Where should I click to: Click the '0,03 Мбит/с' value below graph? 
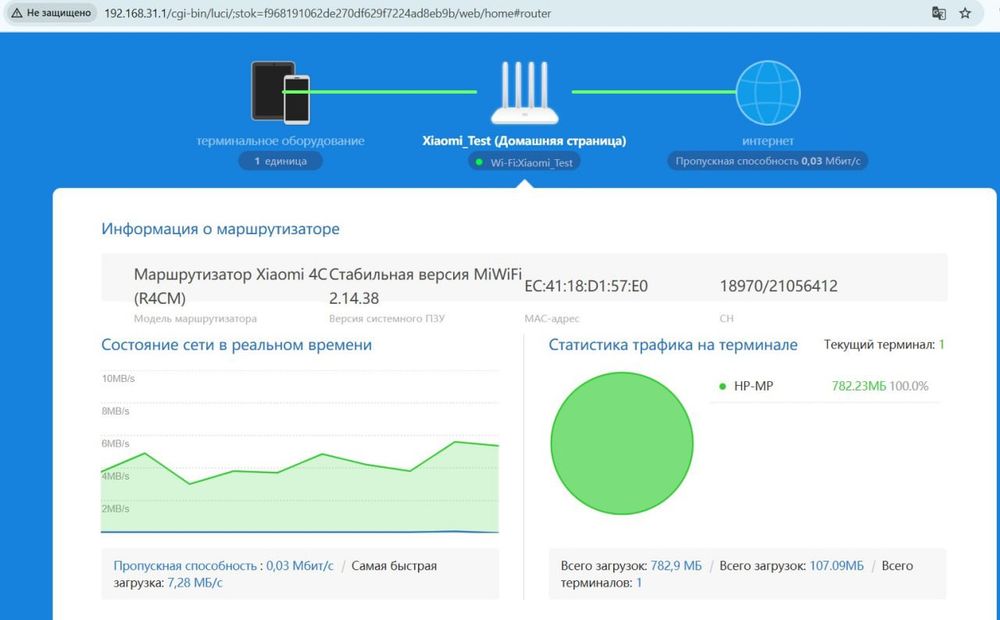[x=300, y=566]
